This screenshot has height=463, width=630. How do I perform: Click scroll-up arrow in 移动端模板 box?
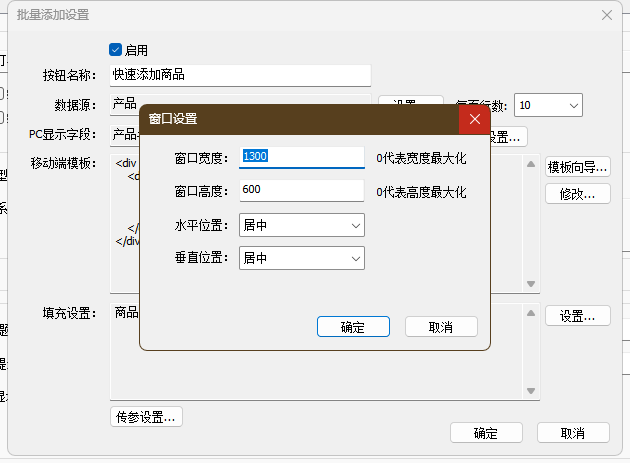coord(530,163)
